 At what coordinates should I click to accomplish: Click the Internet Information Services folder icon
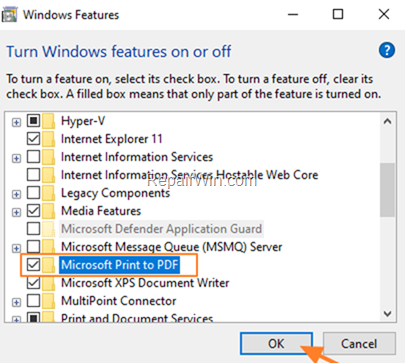(49, 157)
